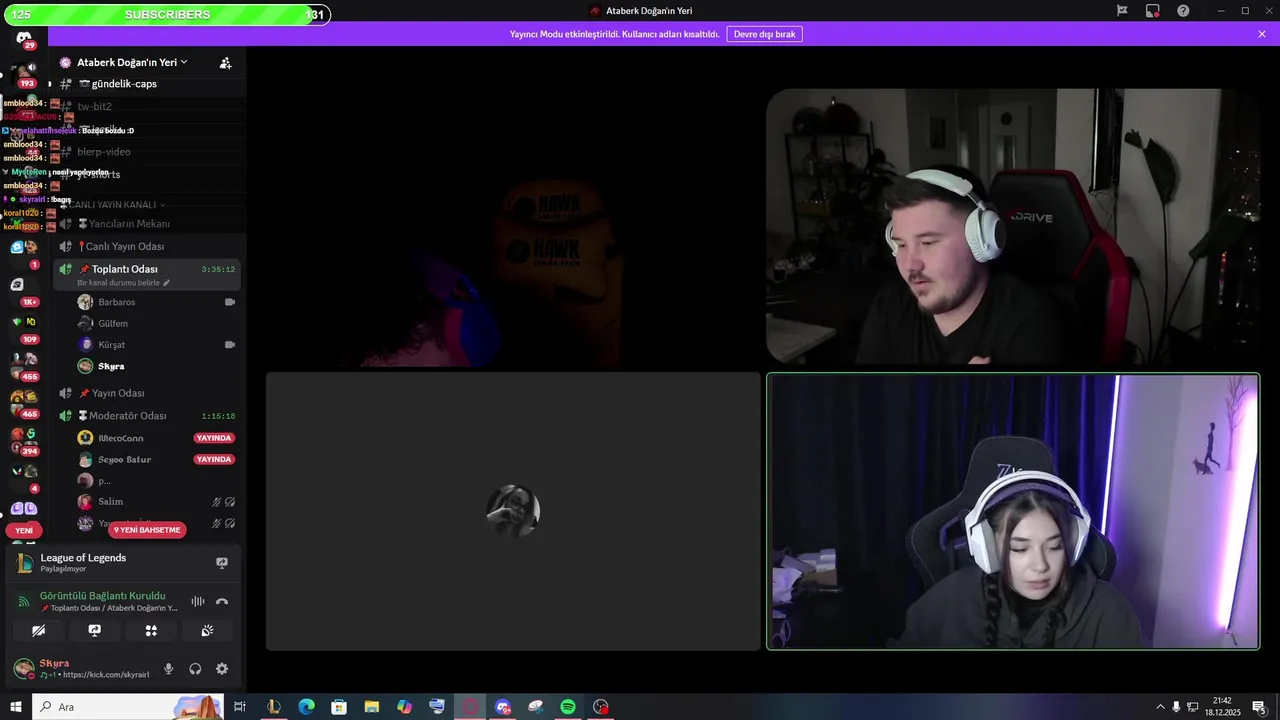
Task: Open the Discord inbox icon in title bar
Action: tap(1152, 11)
